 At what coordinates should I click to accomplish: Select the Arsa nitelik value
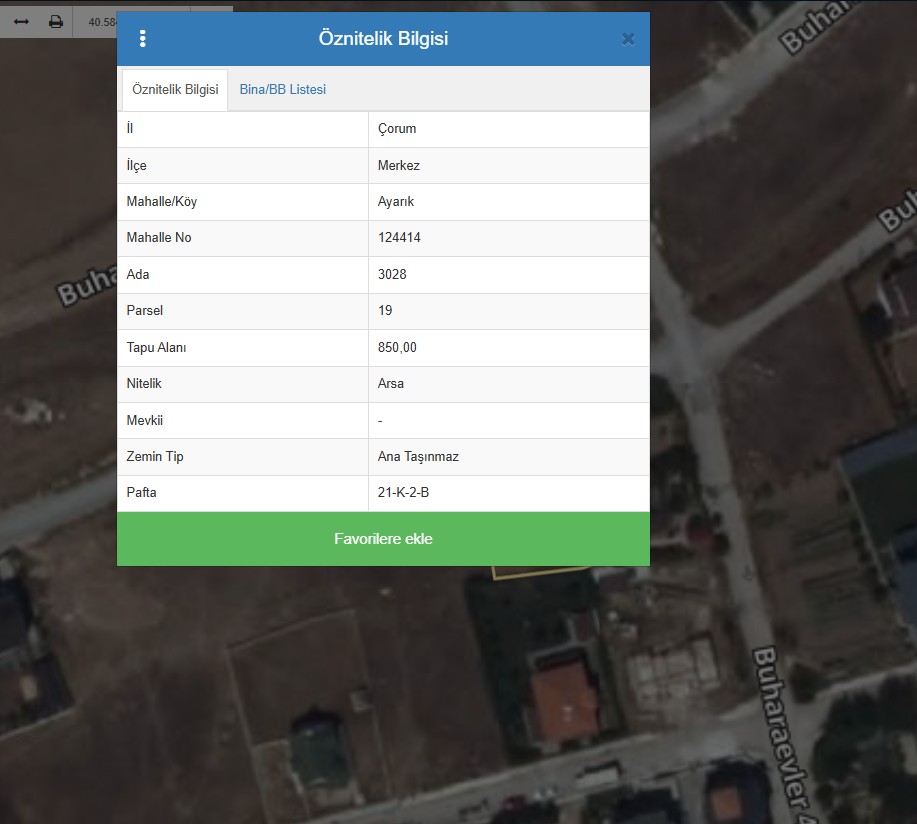pyautogui.click(x=391, y=384)
